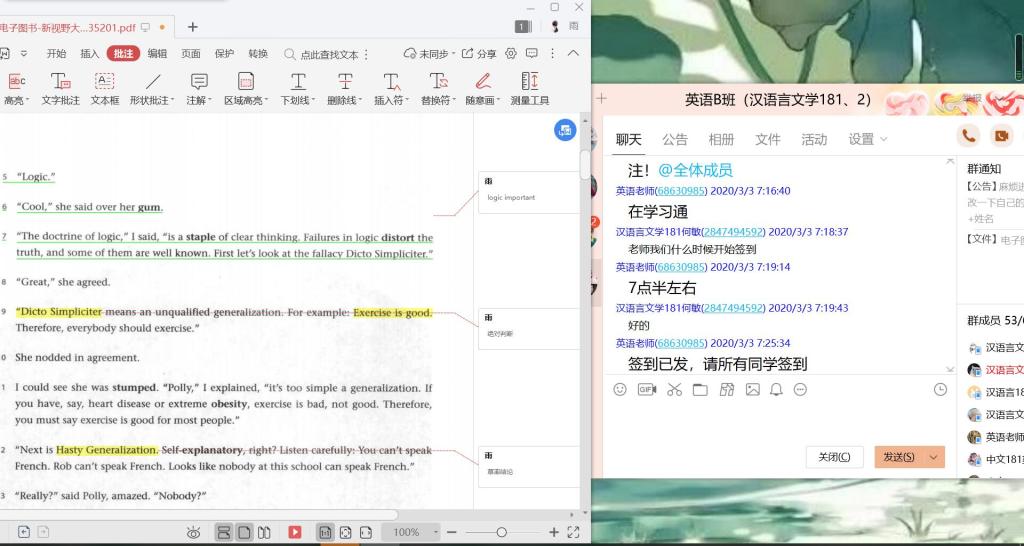This screenshot has width=1024, height=546.
Task: Click the GIF icon in chat toolbar
Action: [647, 389]
